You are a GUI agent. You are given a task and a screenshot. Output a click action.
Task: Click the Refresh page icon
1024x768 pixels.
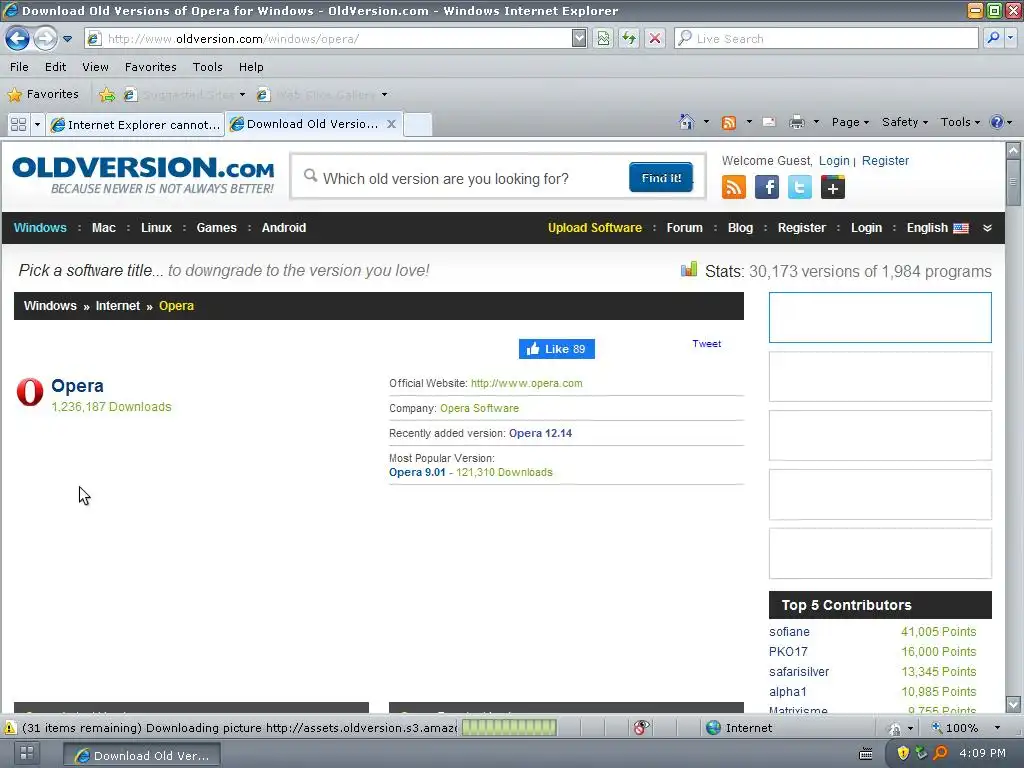(x=629, y=39)
